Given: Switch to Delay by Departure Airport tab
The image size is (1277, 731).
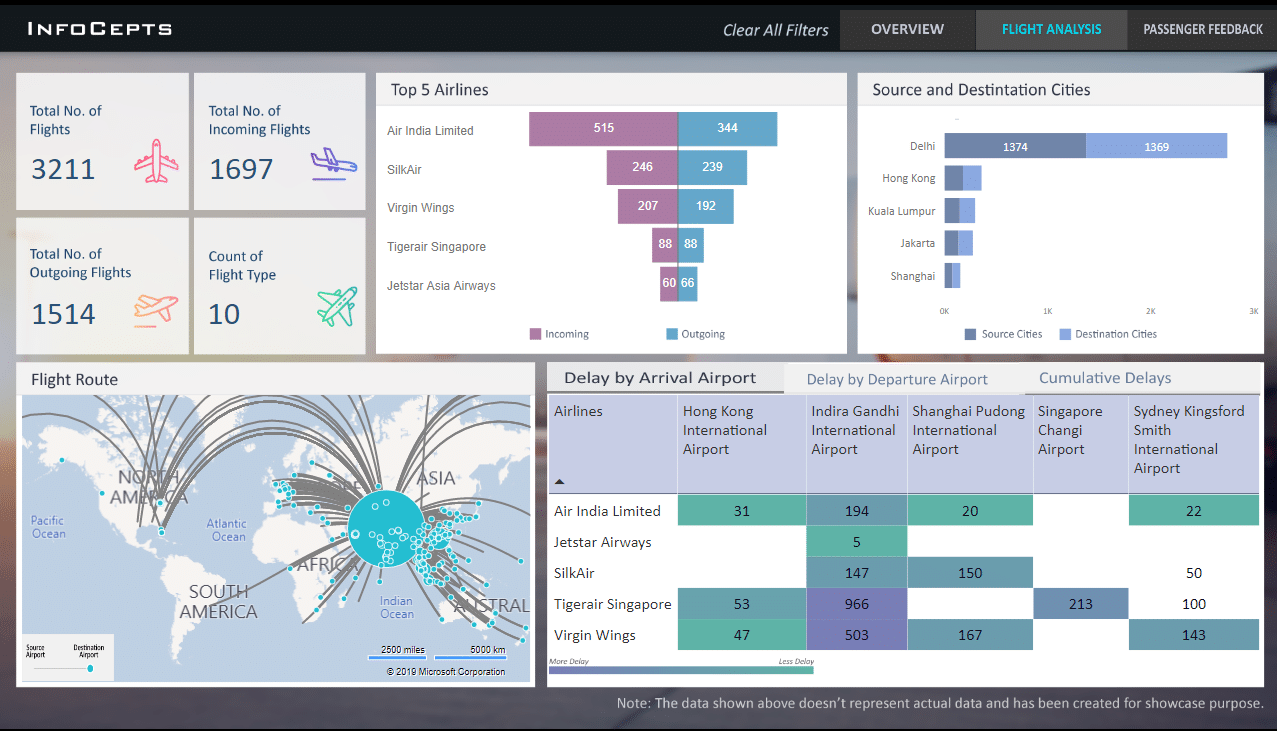Looking at the screenshot, I should (895, 379).
